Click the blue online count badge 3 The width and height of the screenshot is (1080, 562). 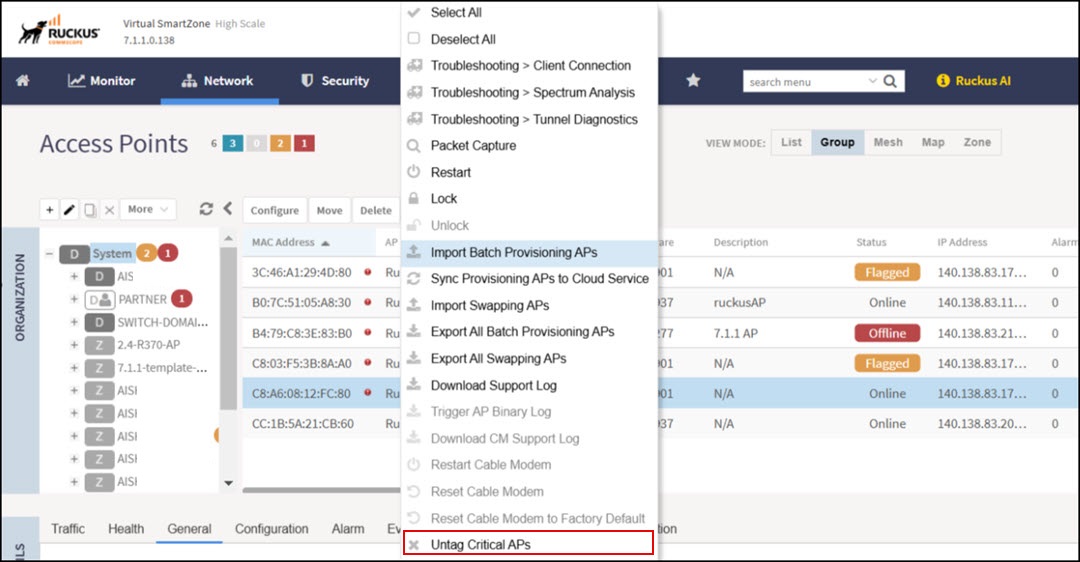point(233,143)
